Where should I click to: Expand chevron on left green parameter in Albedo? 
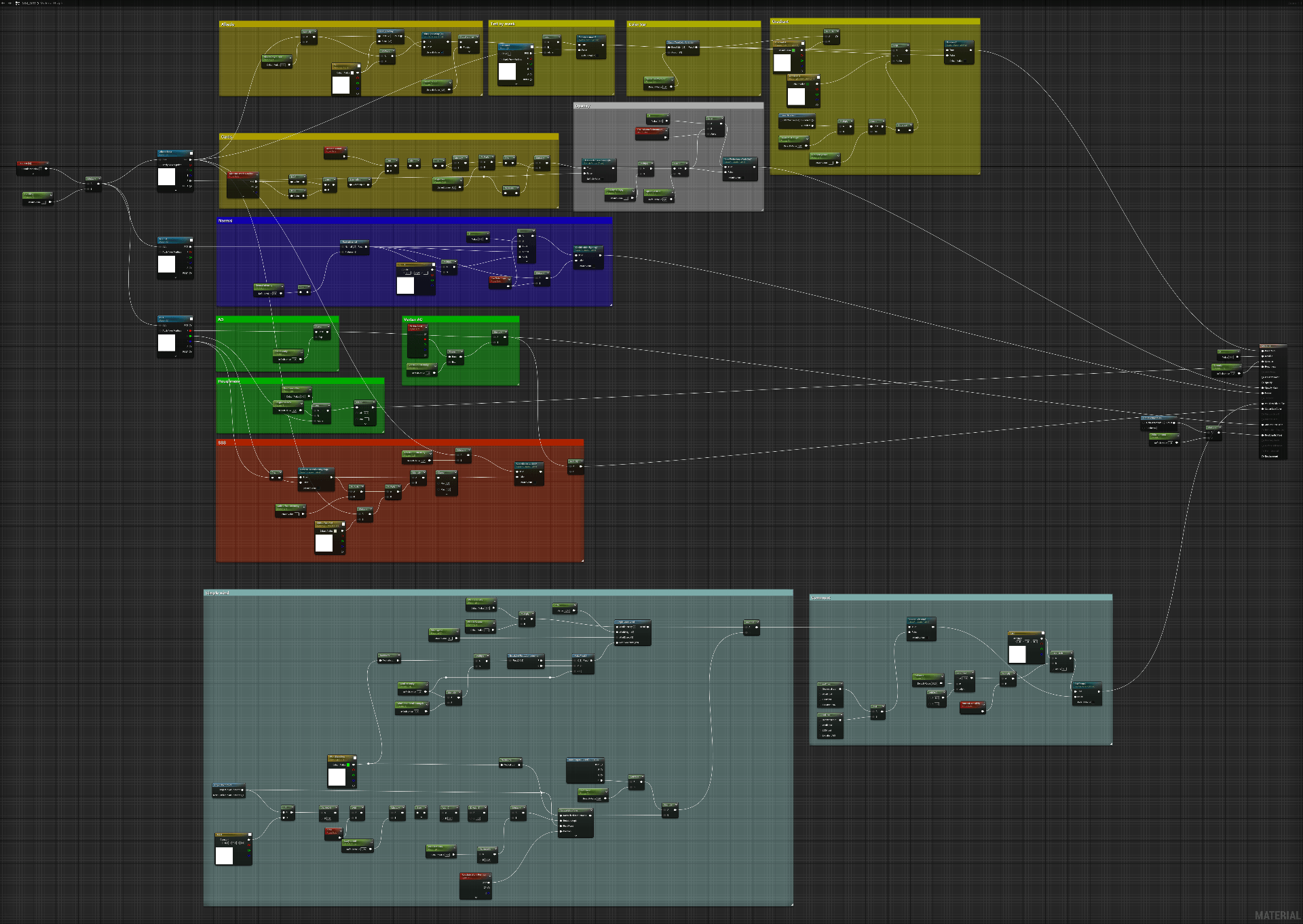click(x=290, y=58)
